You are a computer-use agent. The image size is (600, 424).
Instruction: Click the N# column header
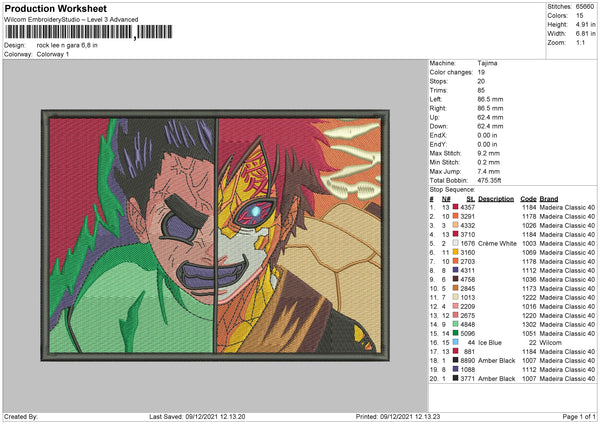[x=446, y=199]
